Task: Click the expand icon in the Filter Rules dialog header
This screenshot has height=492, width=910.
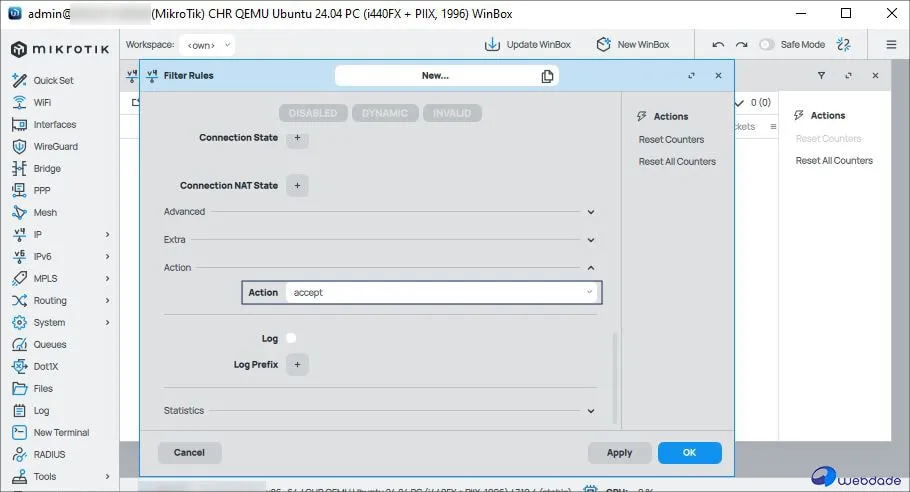Action: (691, 76)
